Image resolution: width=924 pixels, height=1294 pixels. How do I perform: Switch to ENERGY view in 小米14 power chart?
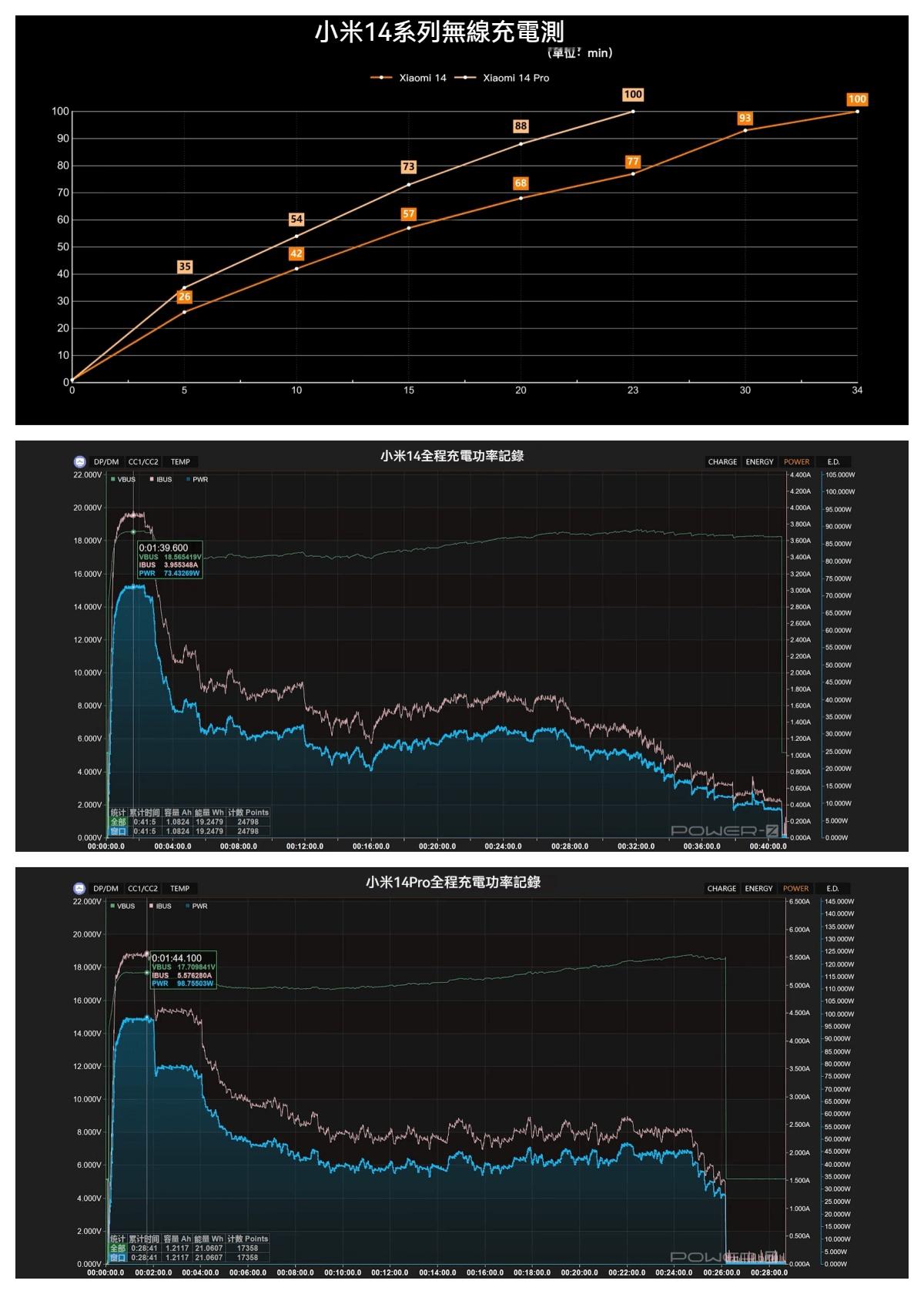click(759, 462)
